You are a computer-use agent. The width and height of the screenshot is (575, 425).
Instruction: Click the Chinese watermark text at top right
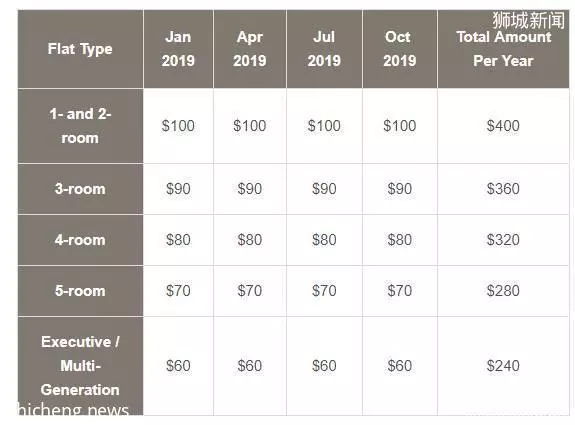point(528,20)
